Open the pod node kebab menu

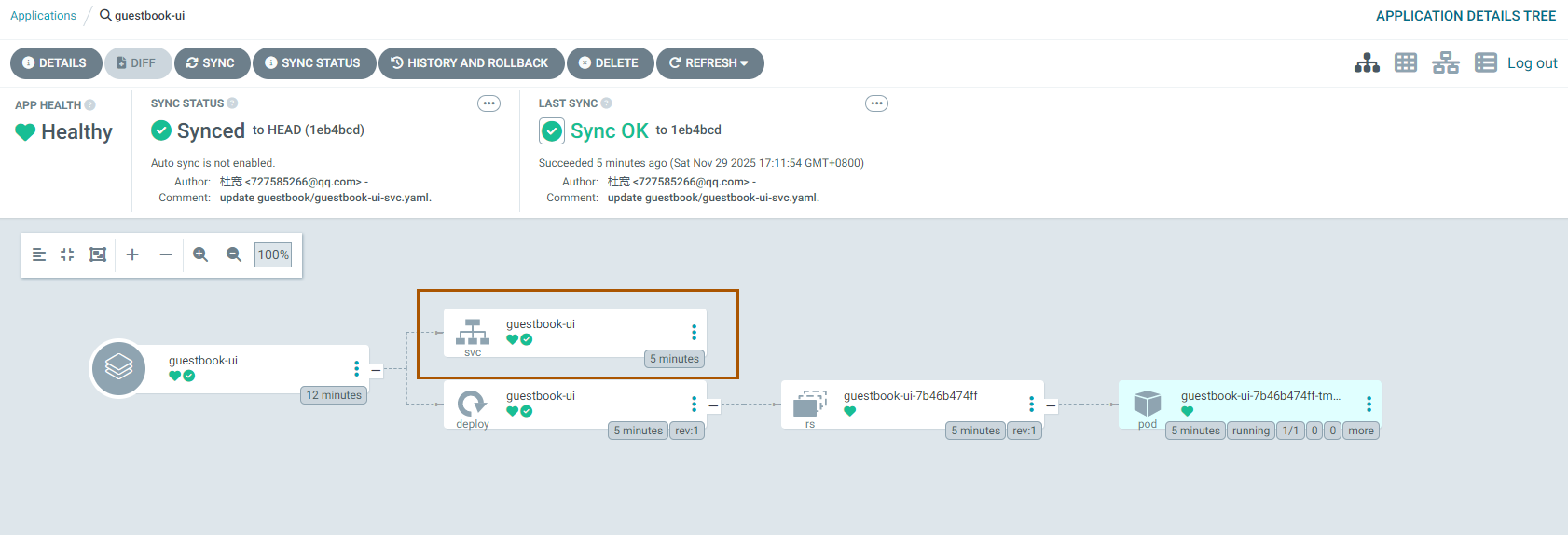(x=1369, y=405)
